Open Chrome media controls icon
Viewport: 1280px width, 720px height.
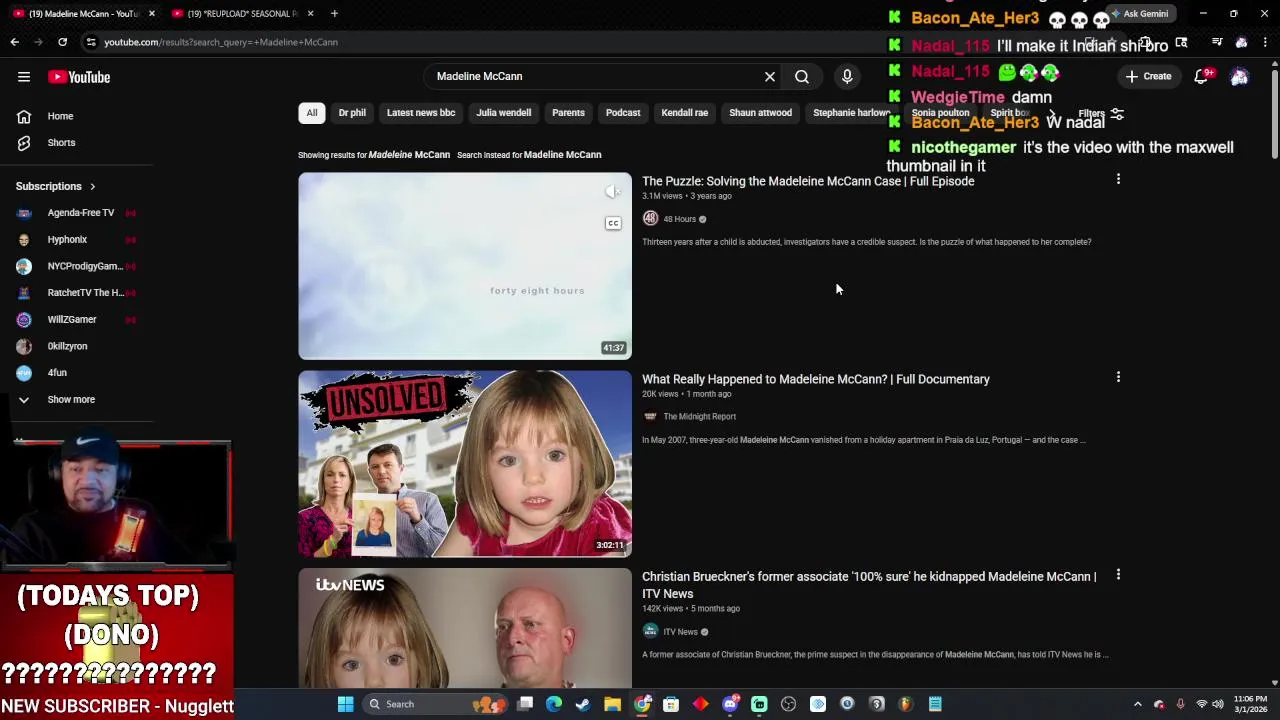[1217, 42]
